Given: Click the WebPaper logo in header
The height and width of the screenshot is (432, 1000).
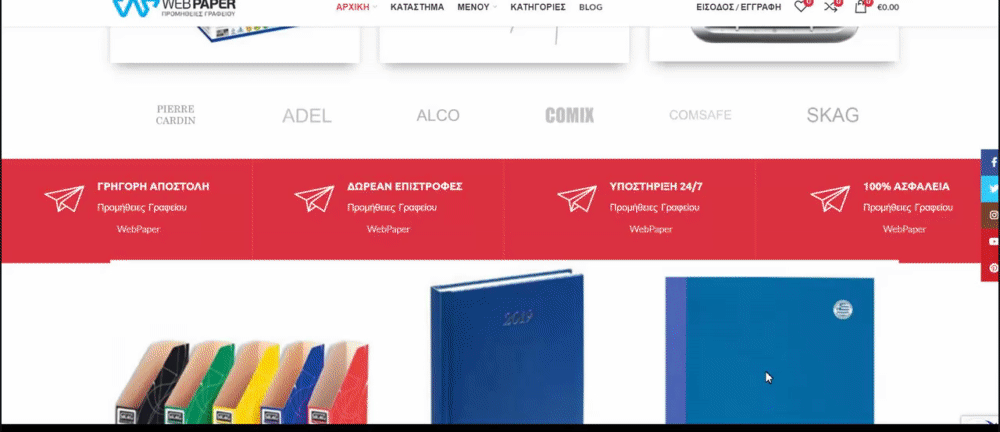Looking at the screenshot, I should click(x=174, y=8).
